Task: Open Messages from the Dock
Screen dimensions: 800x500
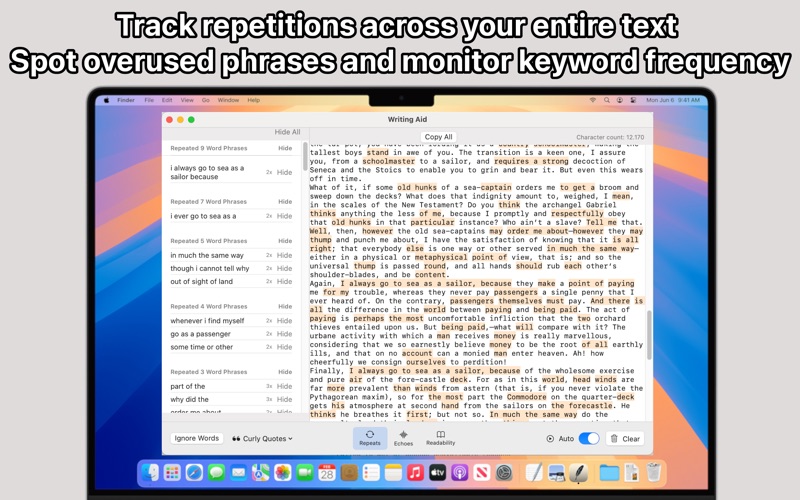Action: tap(216, 472)
